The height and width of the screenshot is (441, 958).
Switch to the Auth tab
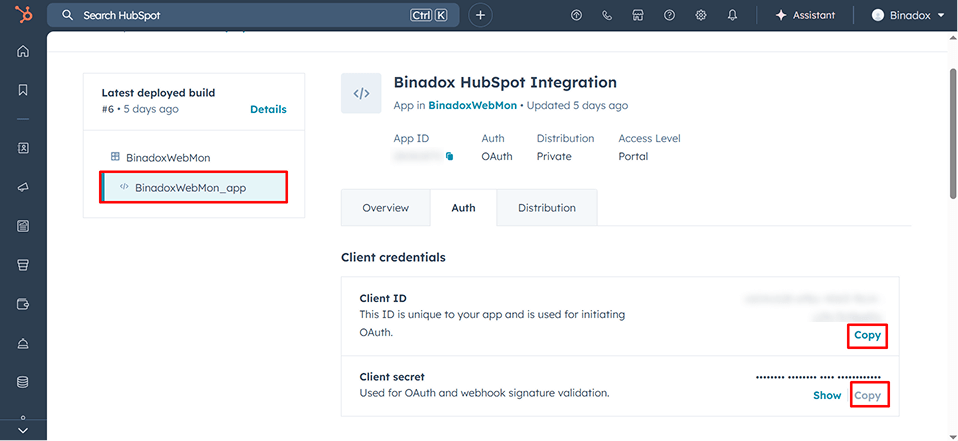[463, 208]
